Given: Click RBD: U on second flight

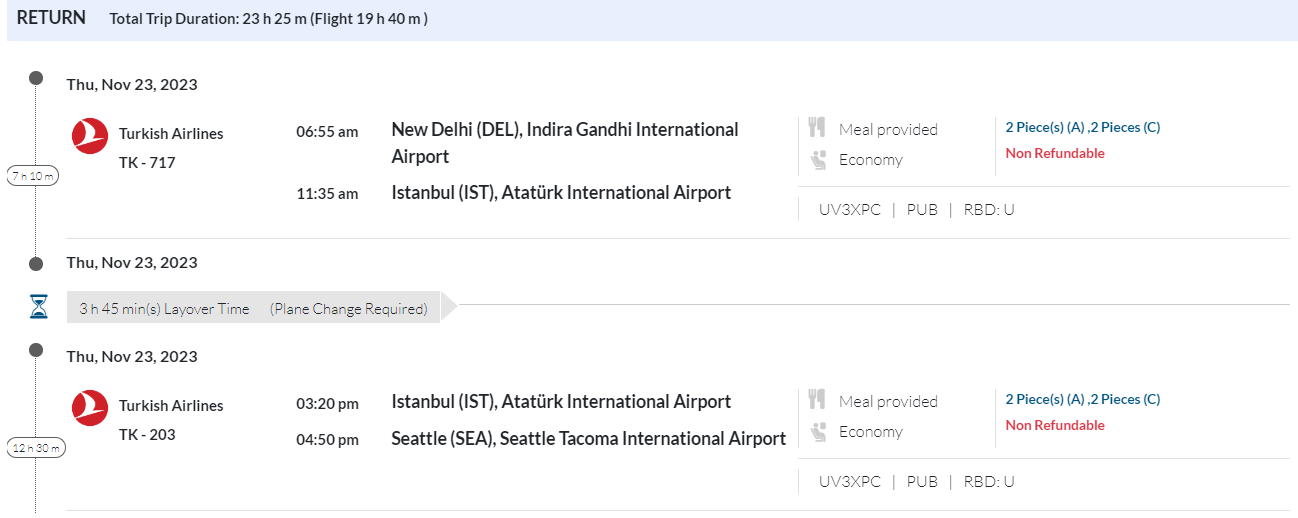Looking at the screenshot, I should 988,482.
